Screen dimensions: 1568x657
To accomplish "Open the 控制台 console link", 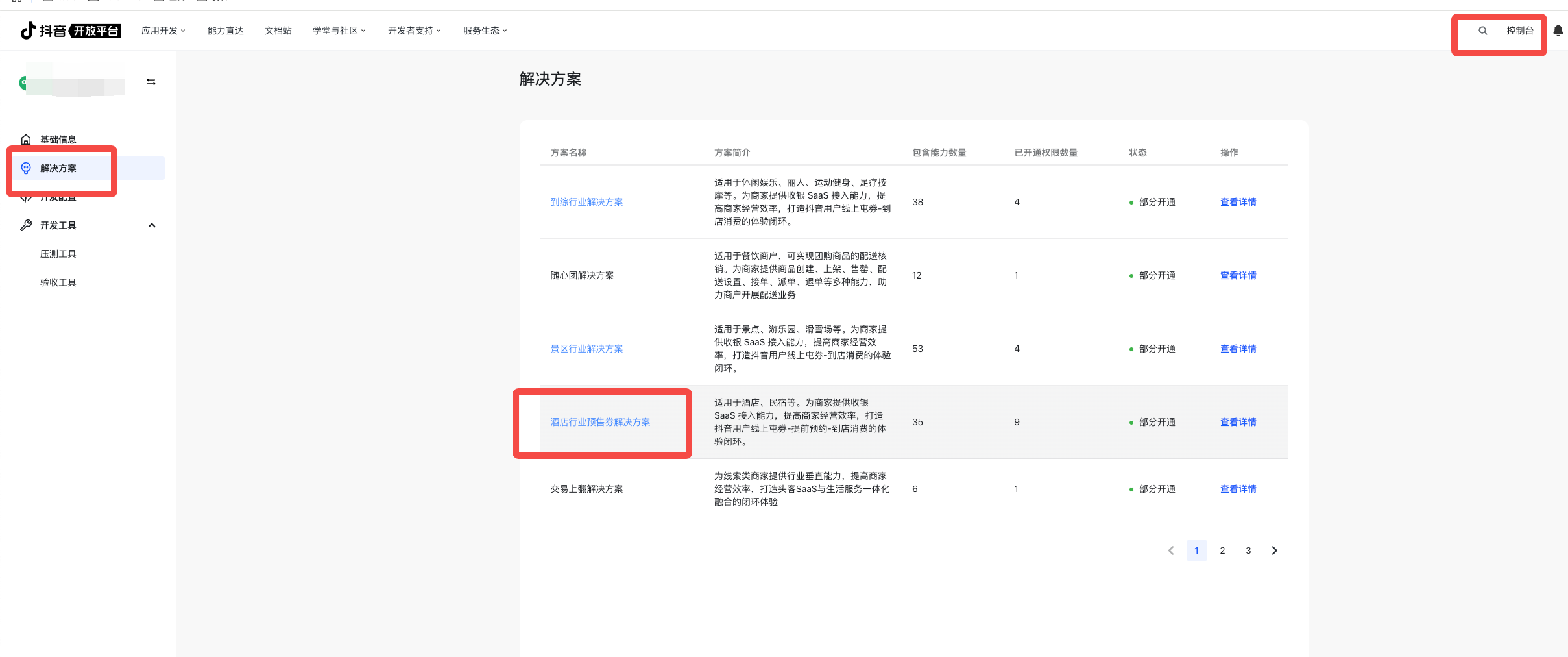I will coord(1520,31).
